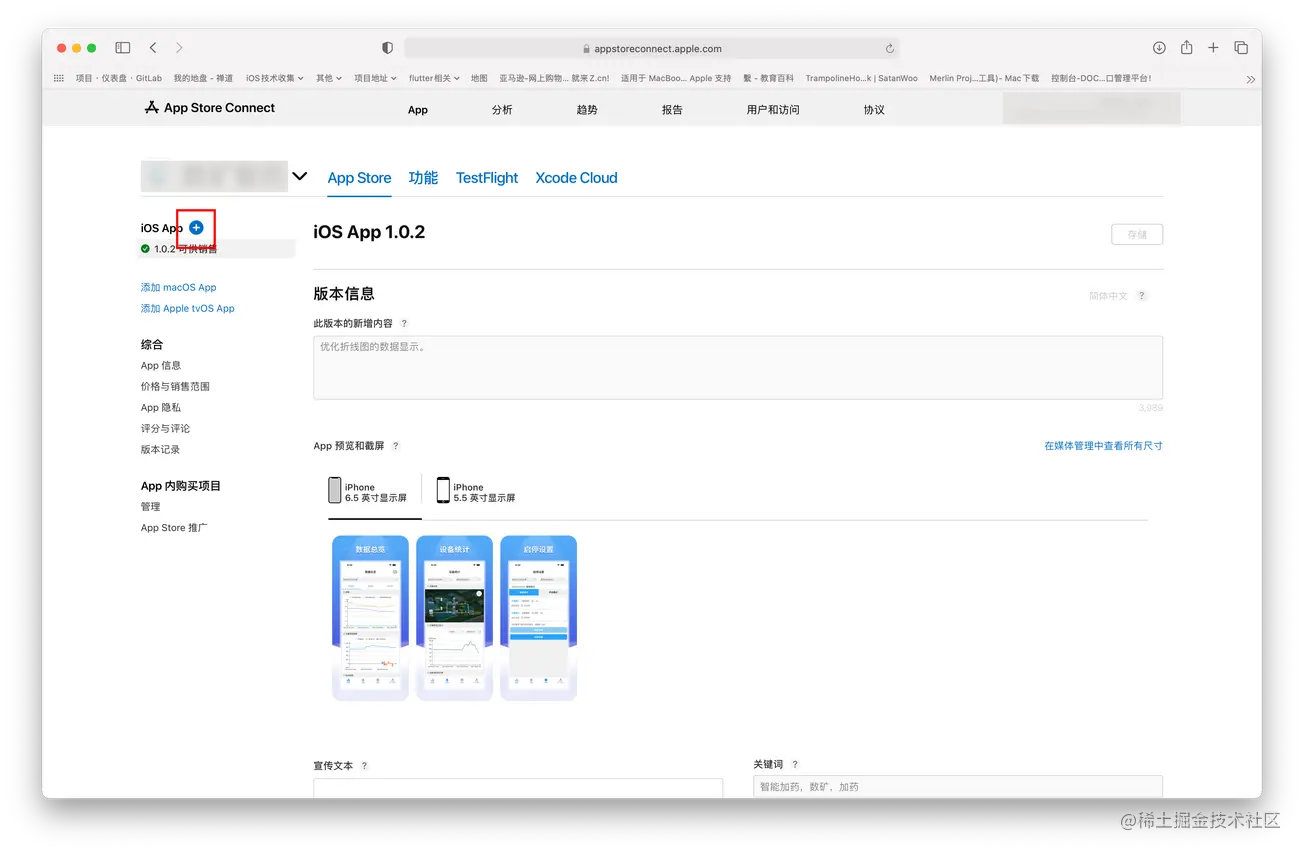Screen dimensions: 1304x854
Task: Click the highlighted blue plus to add new version
Action: tap(196, 227)
